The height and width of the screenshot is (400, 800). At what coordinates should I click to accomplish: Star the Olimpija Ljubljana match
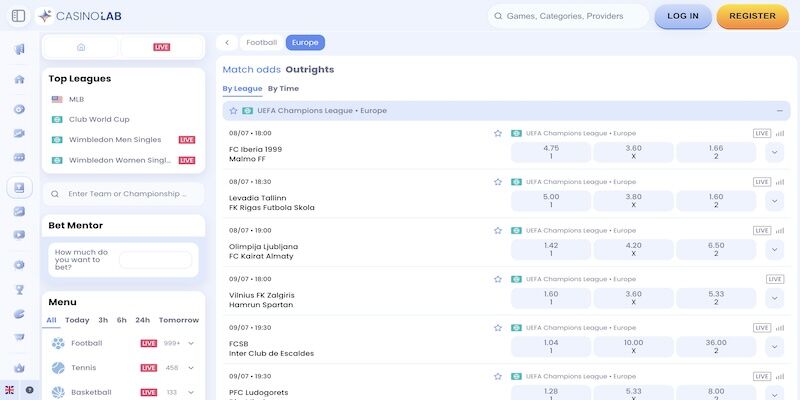point(498,231)
